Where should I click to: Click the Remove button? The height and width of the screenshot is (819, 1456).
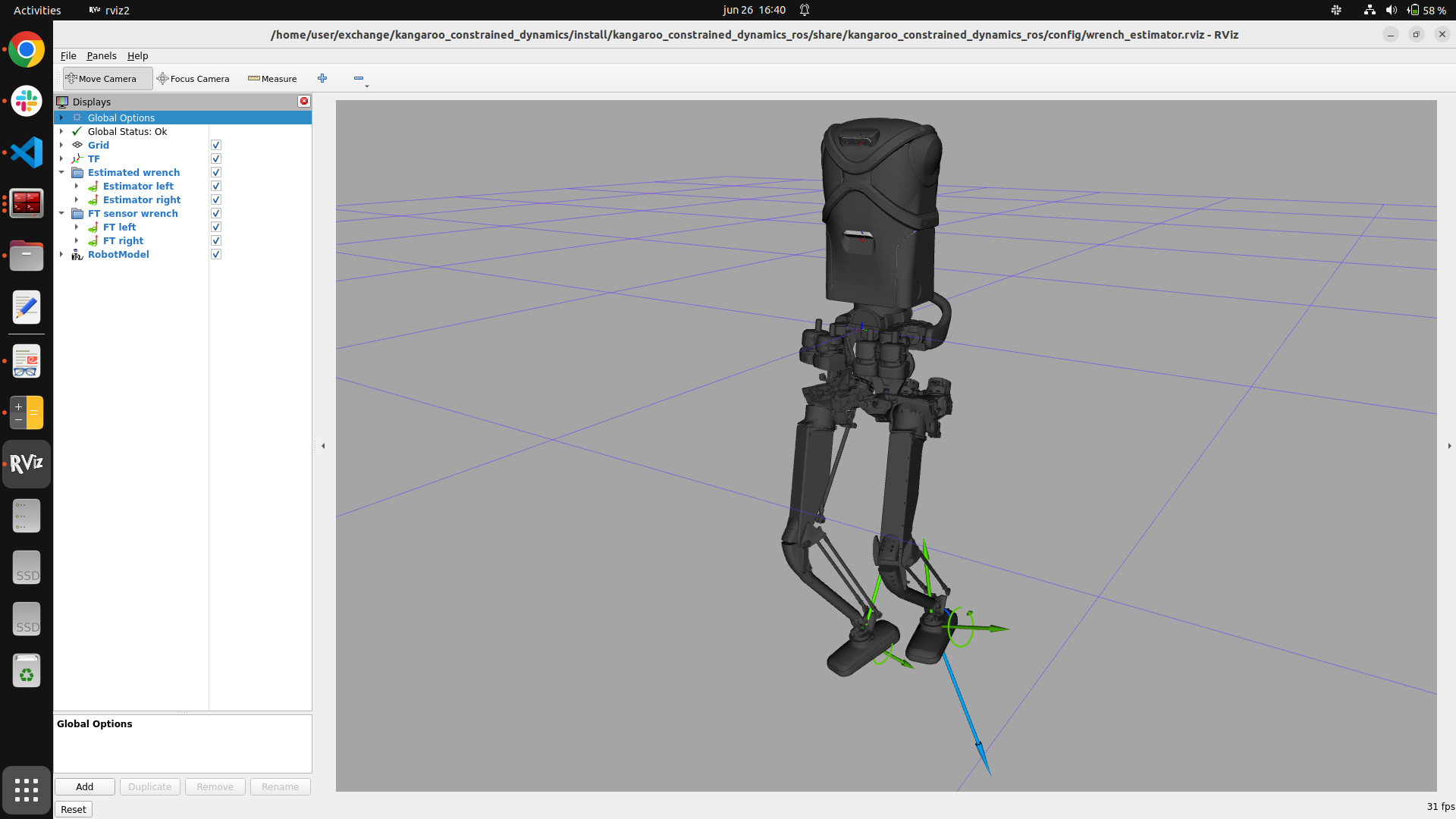pyautogui.click(x=215, y=786)
